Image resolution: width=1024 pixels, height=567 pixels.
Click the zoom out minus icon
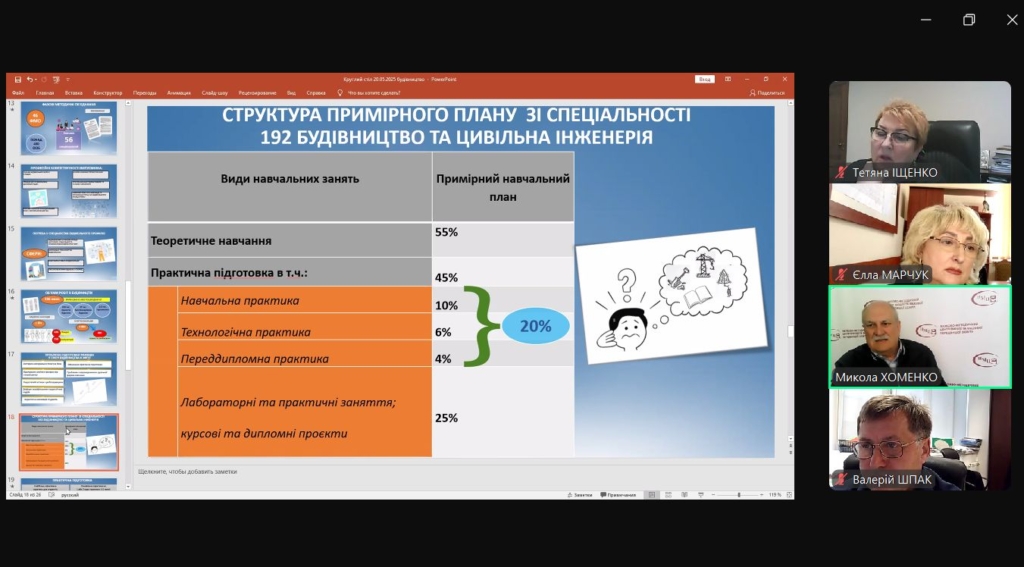click(x=712, y=495)
